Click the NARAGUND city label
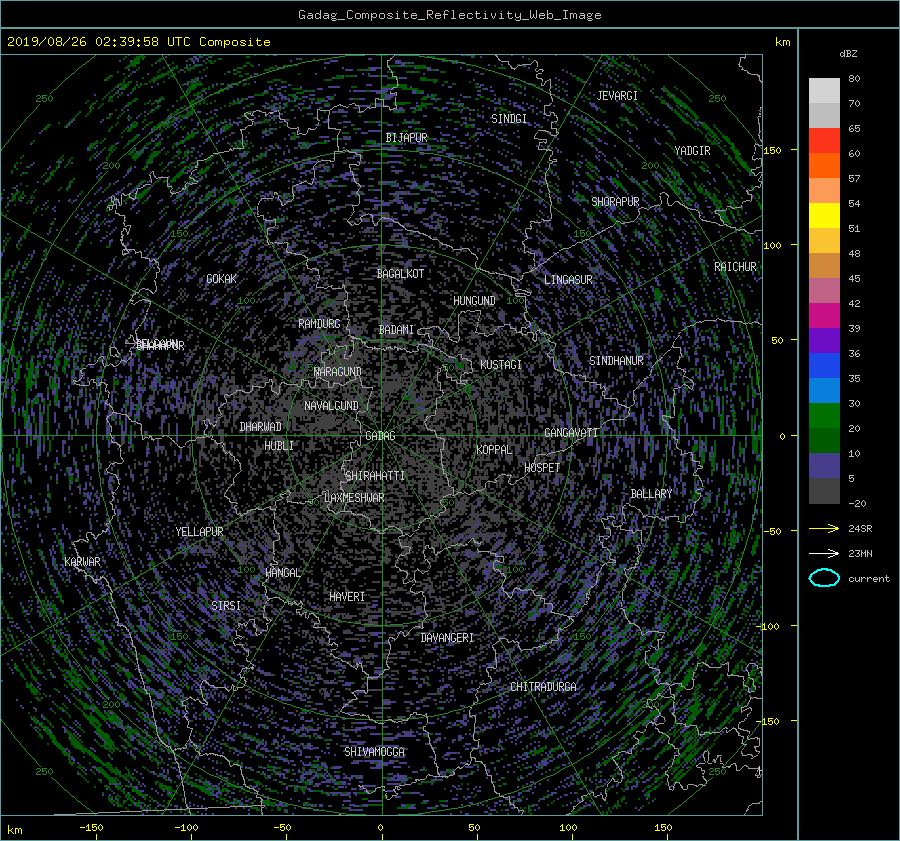This screenshot has width=900, height=841. click(x=338, y=372)
